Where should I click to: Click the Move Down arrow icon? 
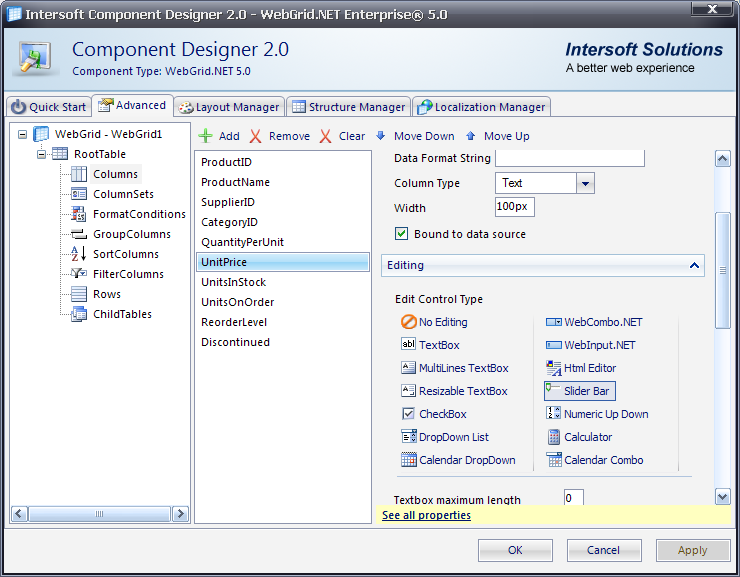380,136
